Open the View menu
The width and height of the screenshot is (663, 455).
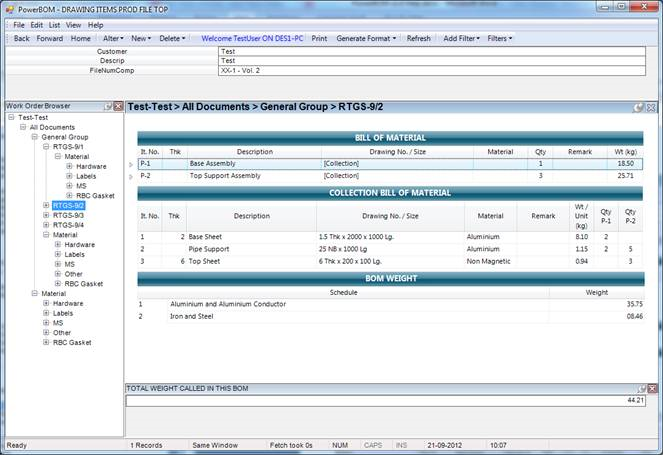click(x=74, y=24)
